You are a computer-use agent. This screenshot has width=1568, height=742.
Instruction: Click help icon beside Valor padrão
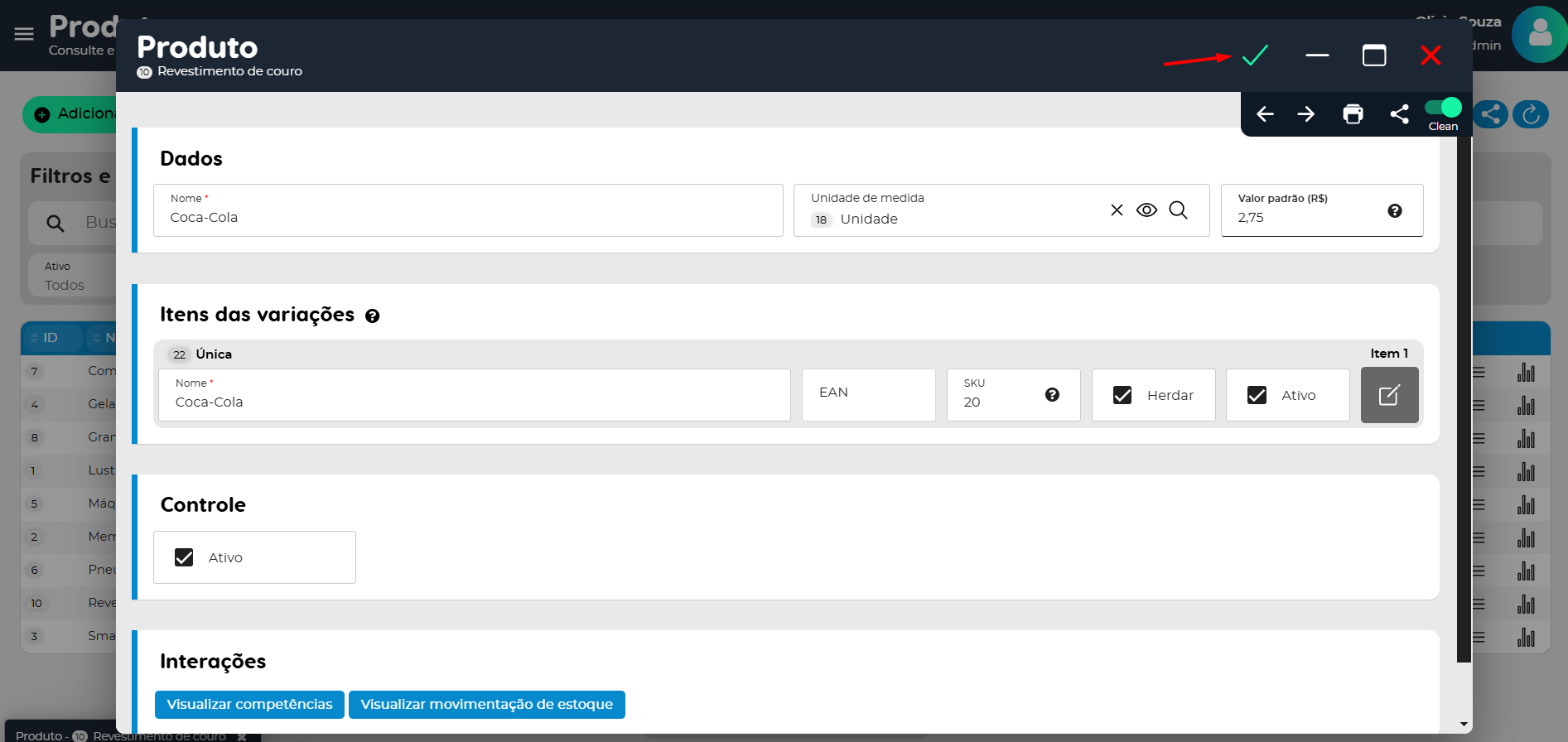[1395, 211]
